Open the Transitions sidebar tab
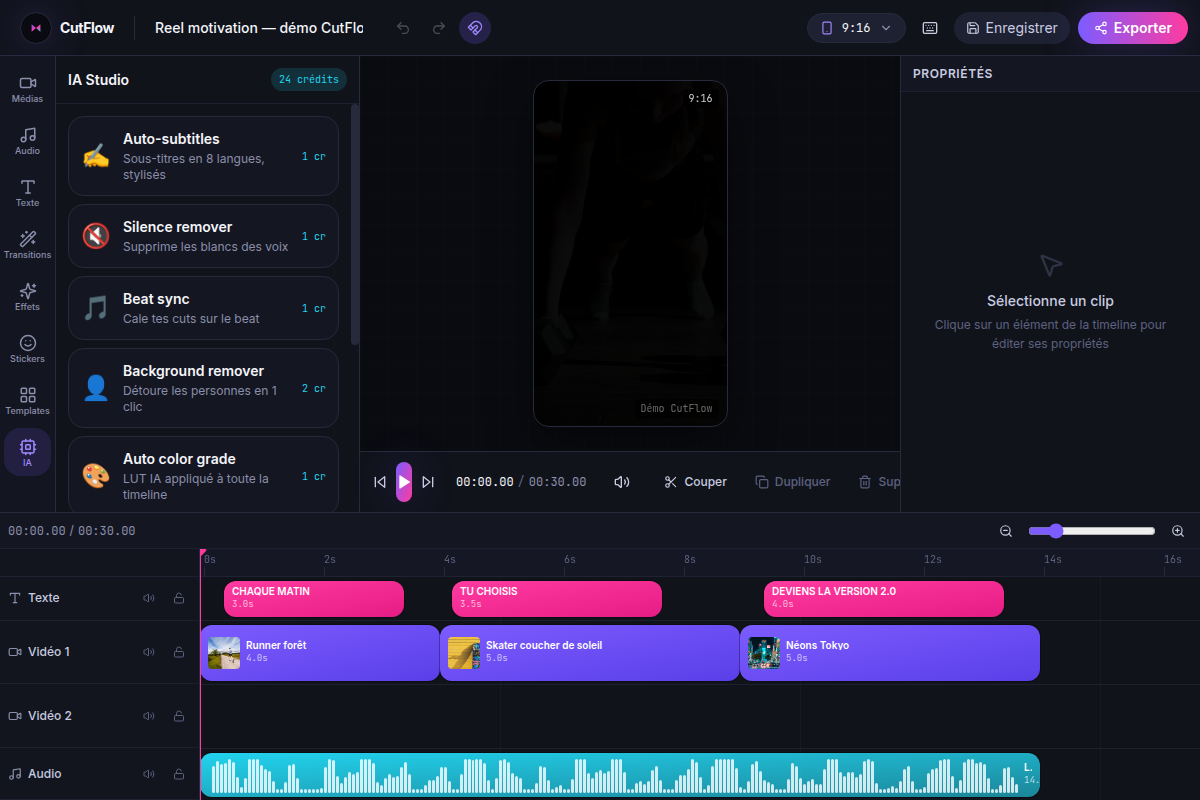The height and width of the screenshot is (800, 1200). click(28, 245)
